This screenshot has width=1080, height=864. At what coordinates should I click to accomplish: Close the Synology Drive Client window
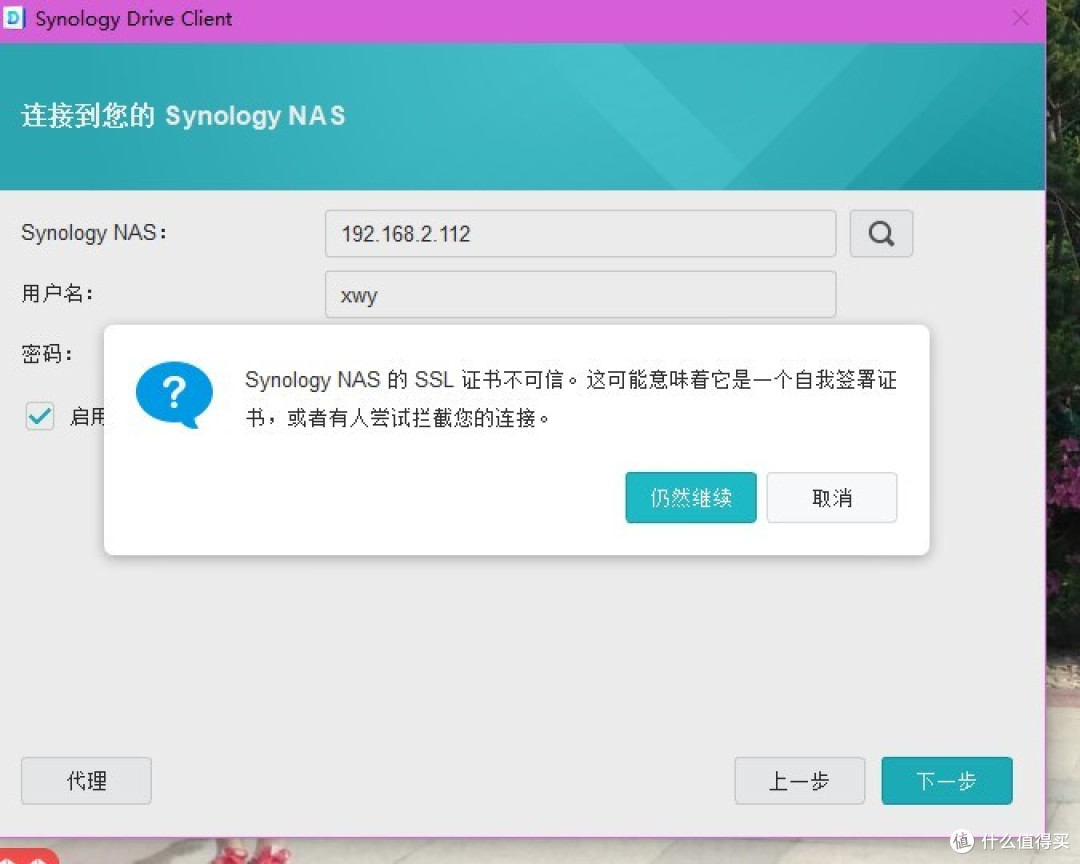pyautogui.click(x=1020, y=18)
